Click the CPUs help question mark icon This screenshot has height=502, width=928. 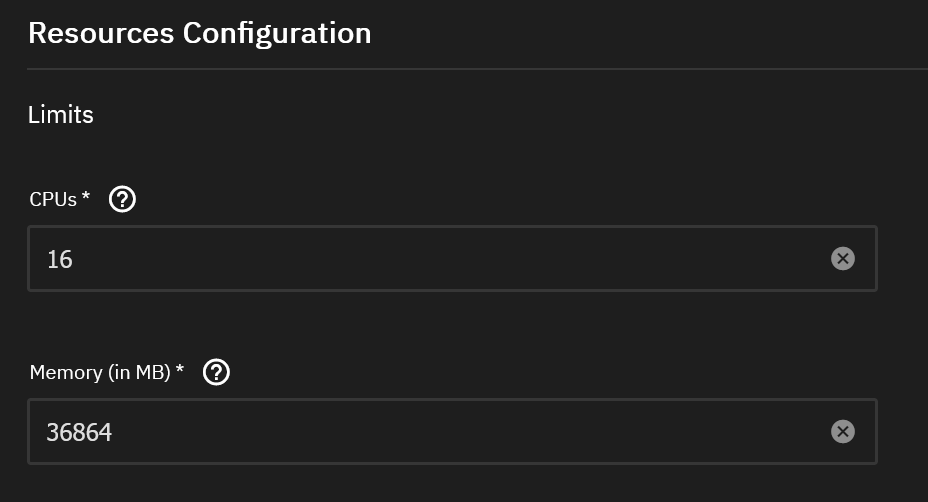122,199
